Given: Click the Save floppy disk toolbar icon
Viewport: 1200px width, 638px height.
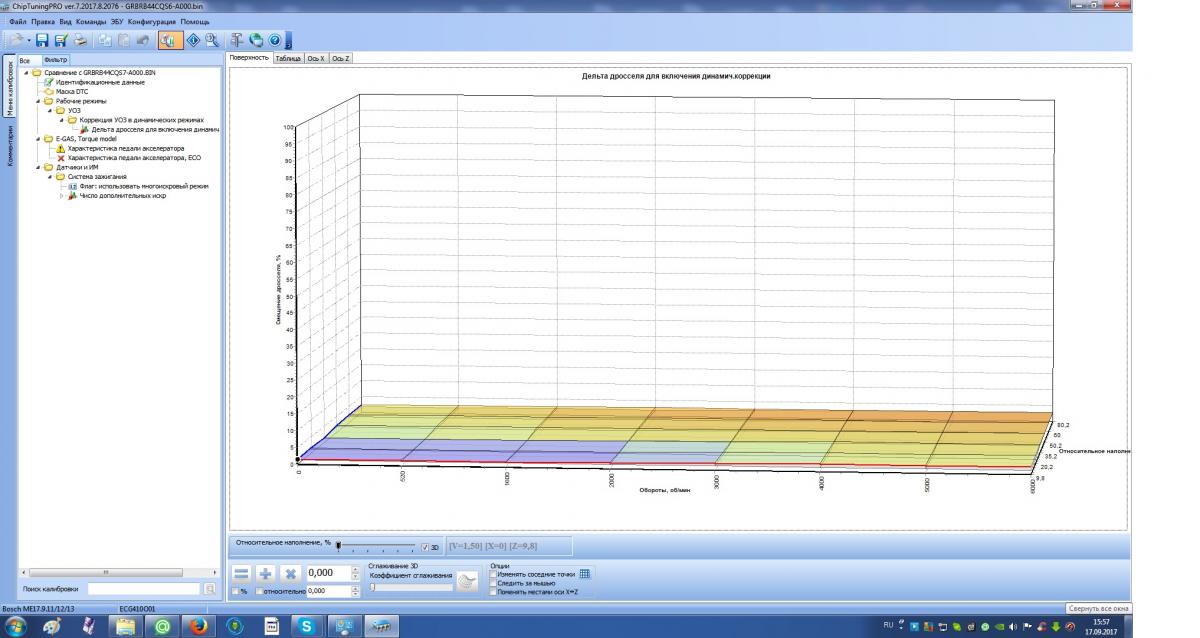Looking at the screenshot, I should coord(42,41).
